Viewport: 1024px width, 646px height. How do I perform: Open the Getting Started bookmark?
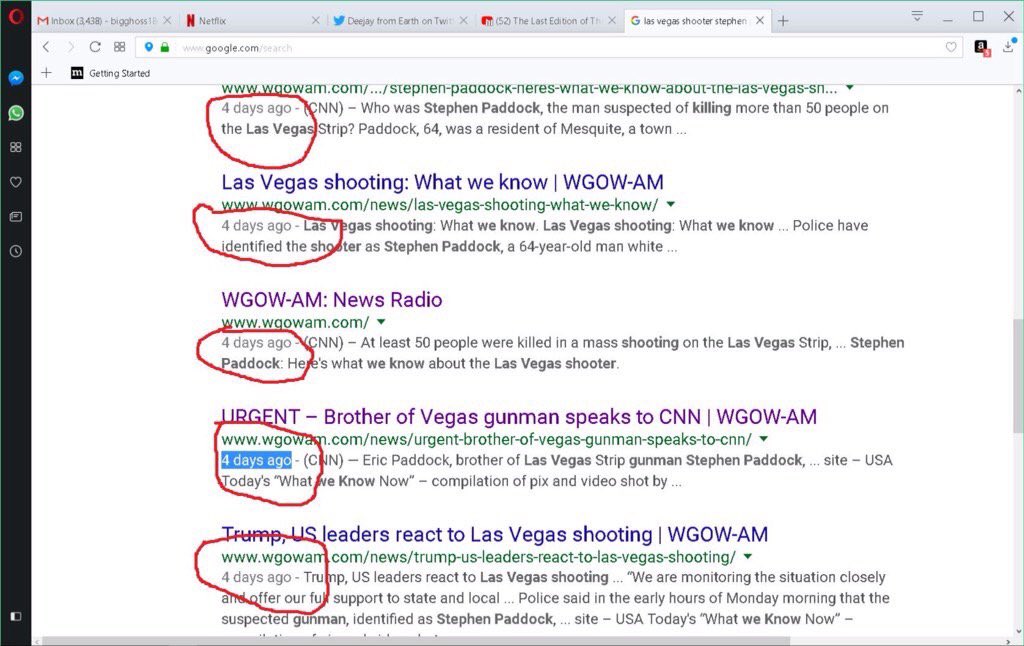point(110,73)
